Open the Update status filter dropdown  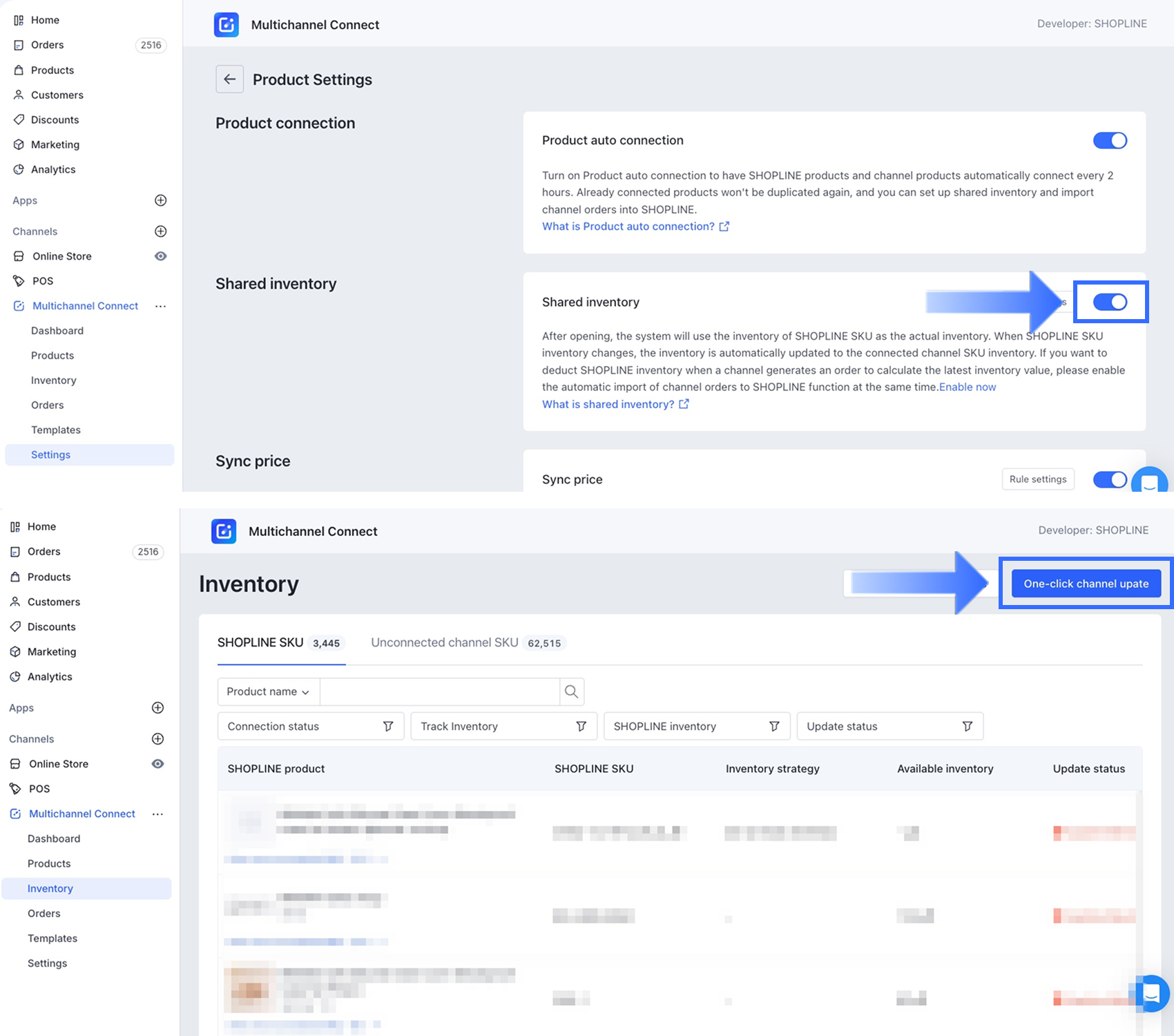pos(890,727)
